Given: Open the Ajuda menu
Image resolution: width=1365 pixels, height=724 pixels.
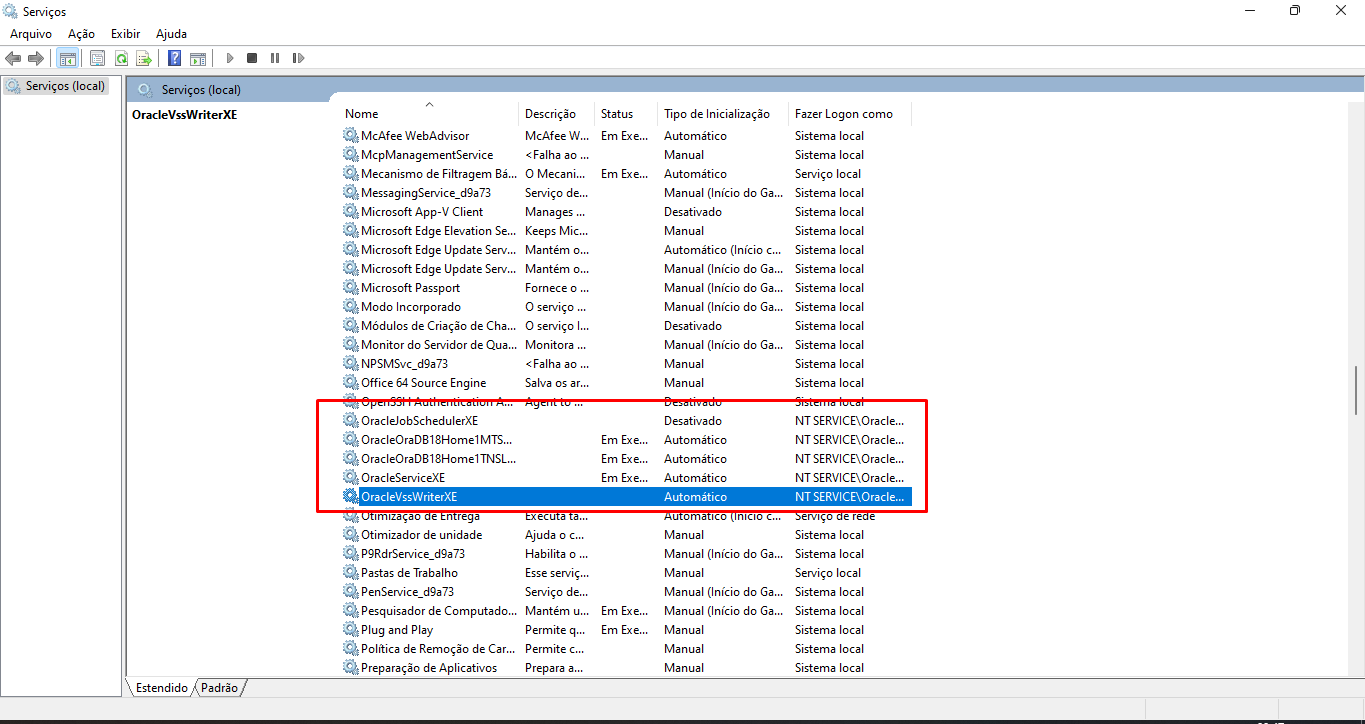Looking at the screenshot, I should click(x=171, y=34).
